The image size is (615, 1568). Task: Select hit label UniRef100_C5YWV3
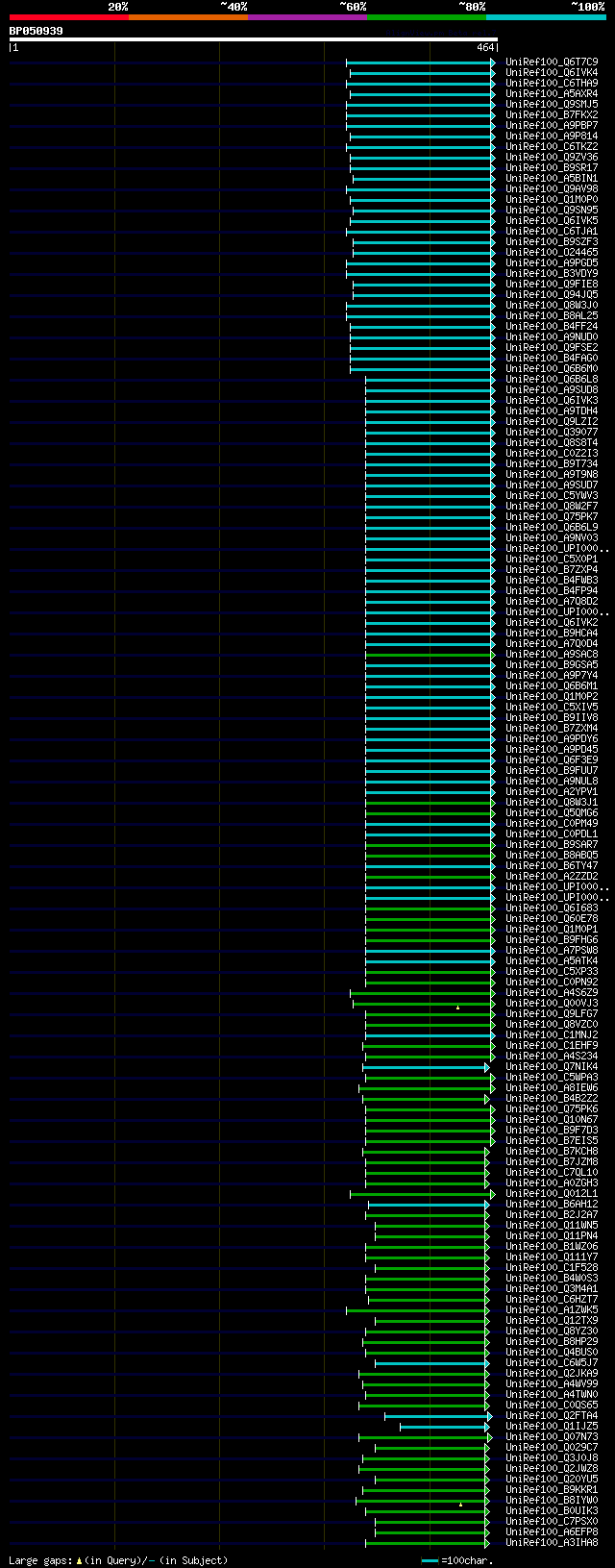tap(552, 495)
